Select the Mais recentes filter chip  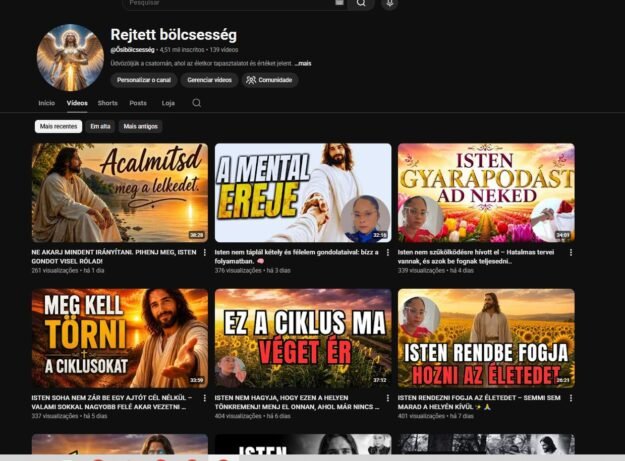pyautogui.click(x=59, y=126)
